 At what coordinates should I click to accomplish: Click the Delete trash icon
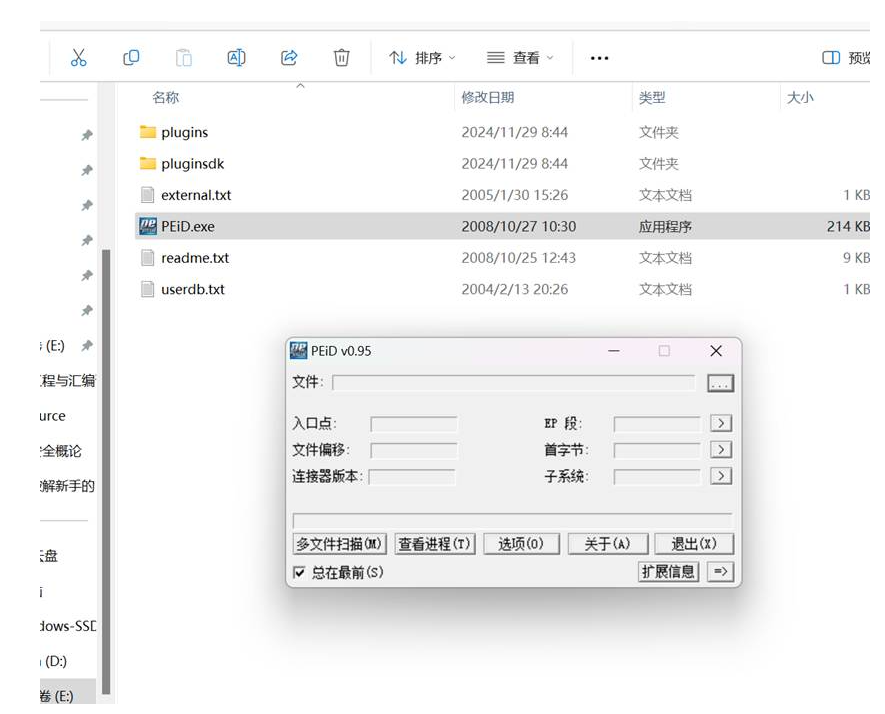tap(341, 58)
